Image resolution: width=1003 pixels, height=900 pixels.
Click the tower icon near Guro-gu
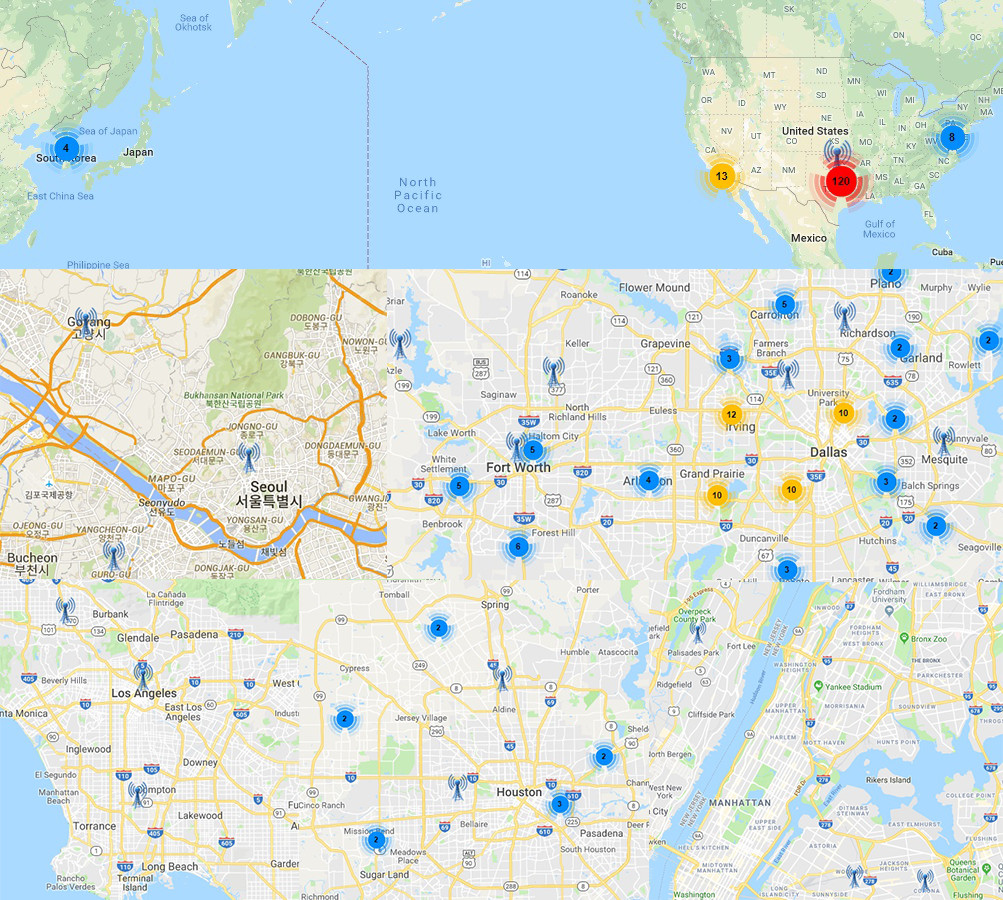113,555
